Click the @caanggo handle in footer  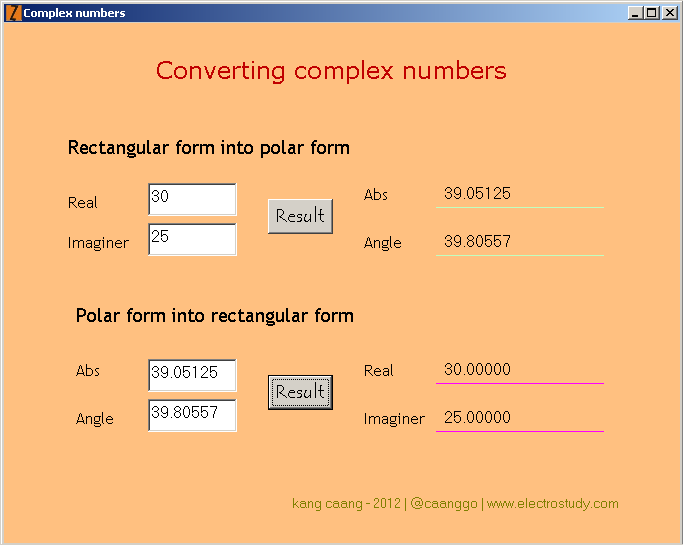(x=444, y=504)
